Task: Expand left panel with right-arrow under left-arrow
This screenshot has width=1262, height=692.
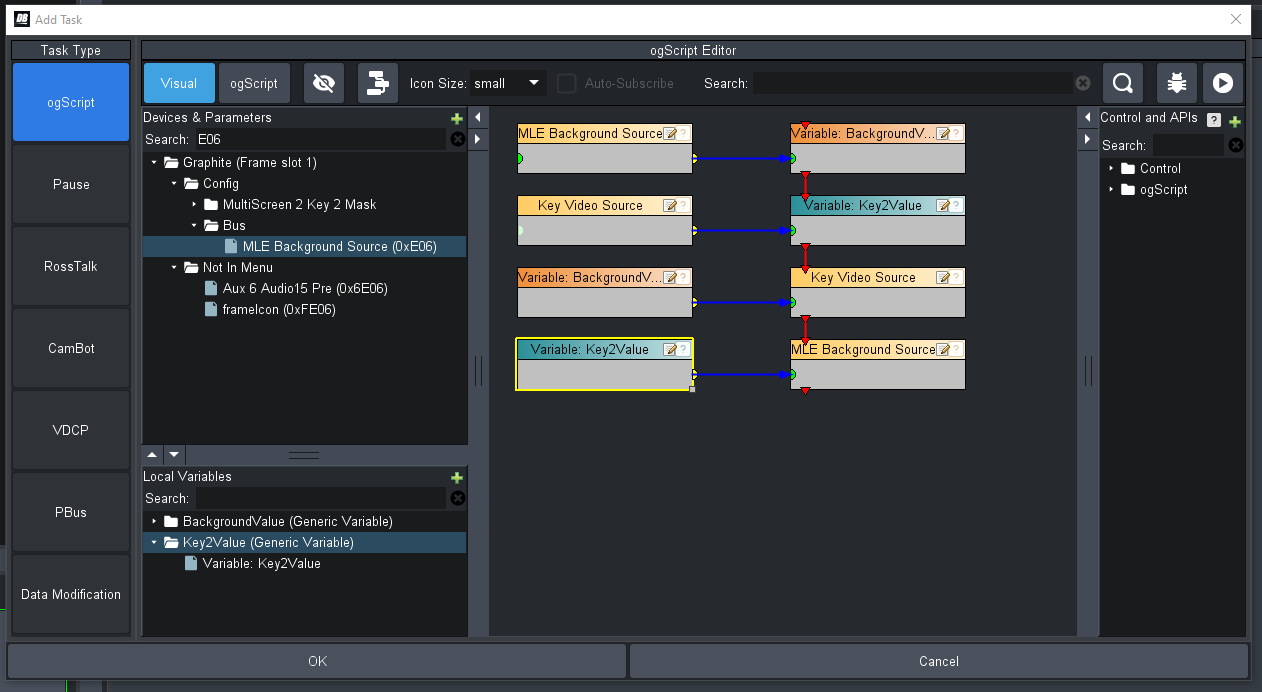Action: click(x=478, y=140)
